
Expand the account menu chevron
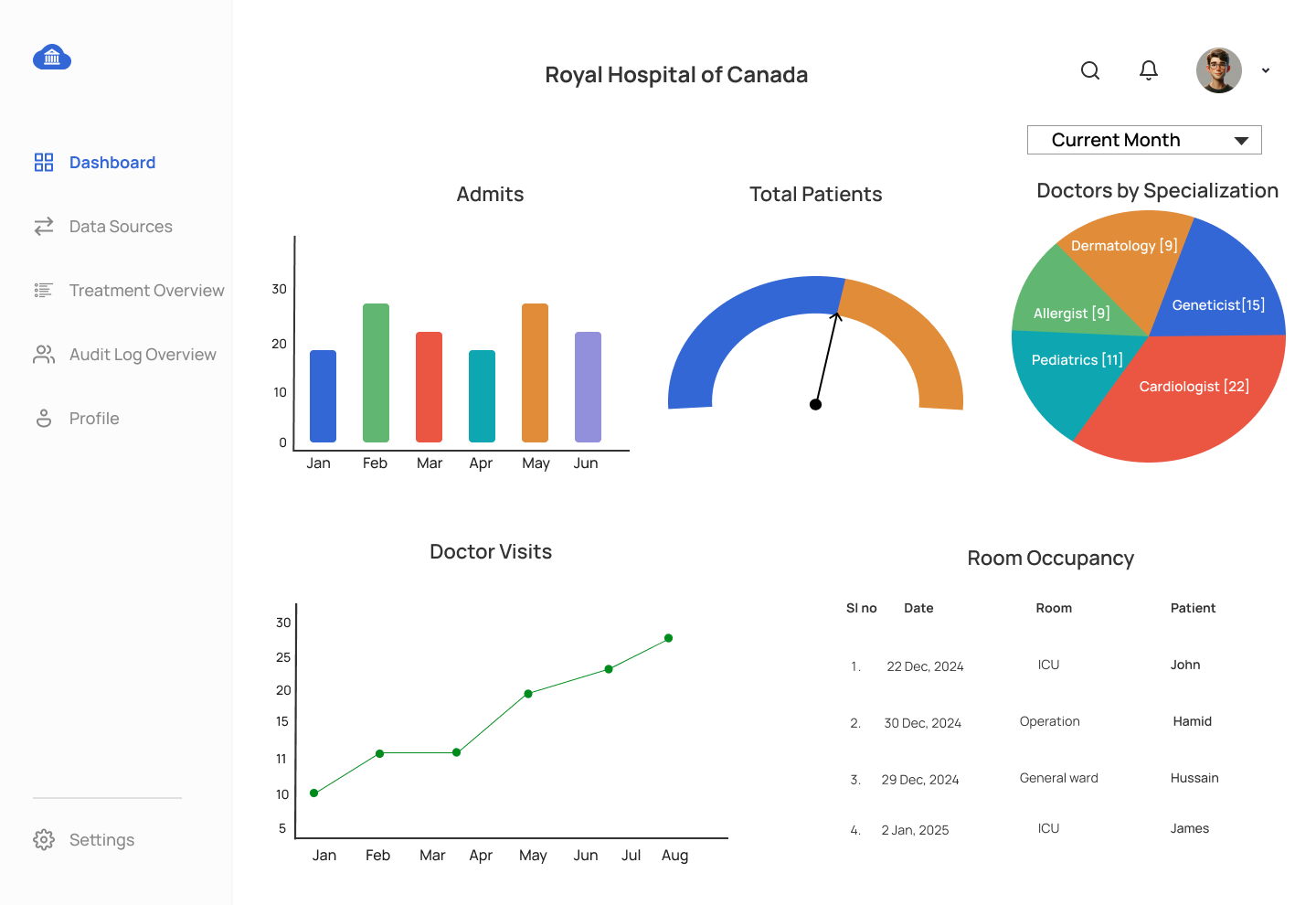point(1266,70)
